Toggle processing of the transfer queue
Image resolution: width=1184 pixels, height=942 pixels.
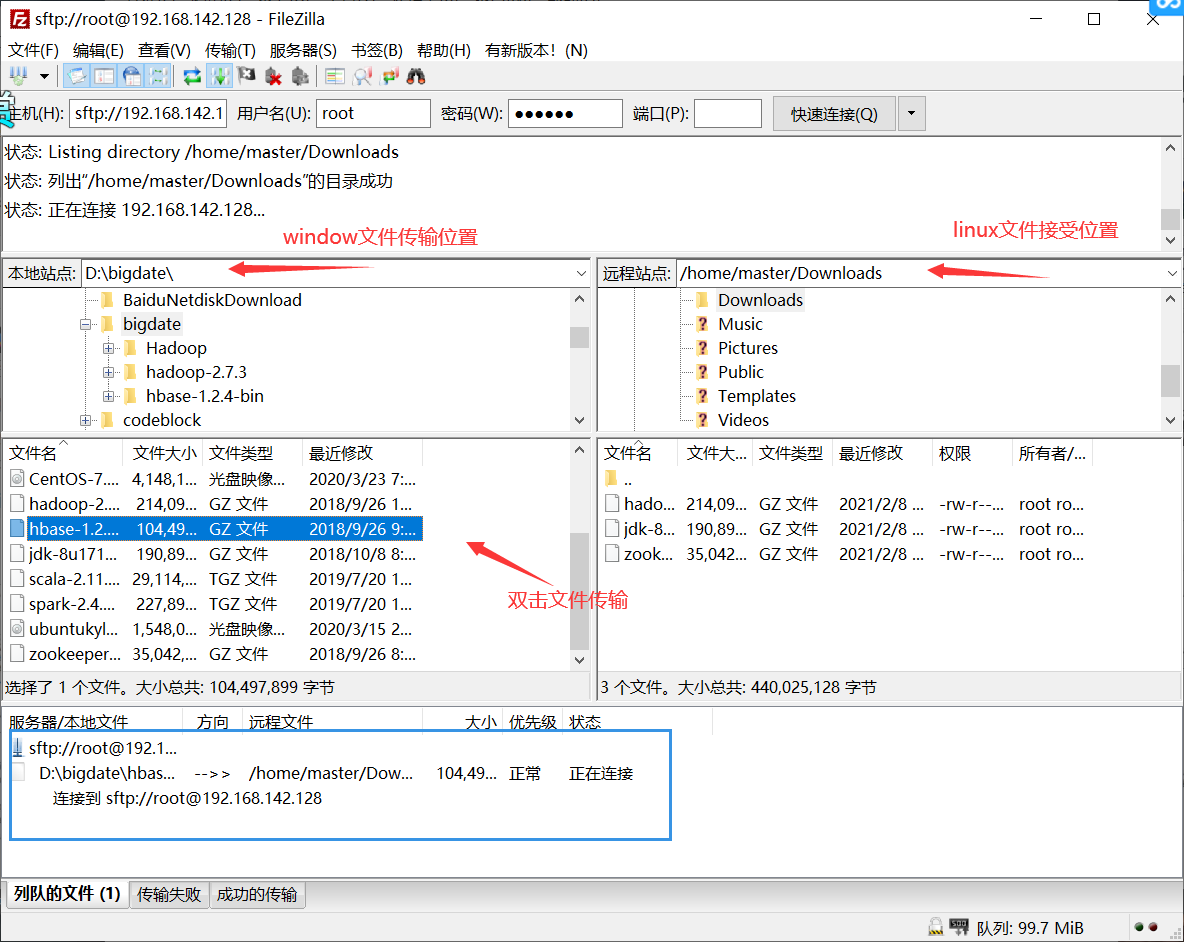220,76
